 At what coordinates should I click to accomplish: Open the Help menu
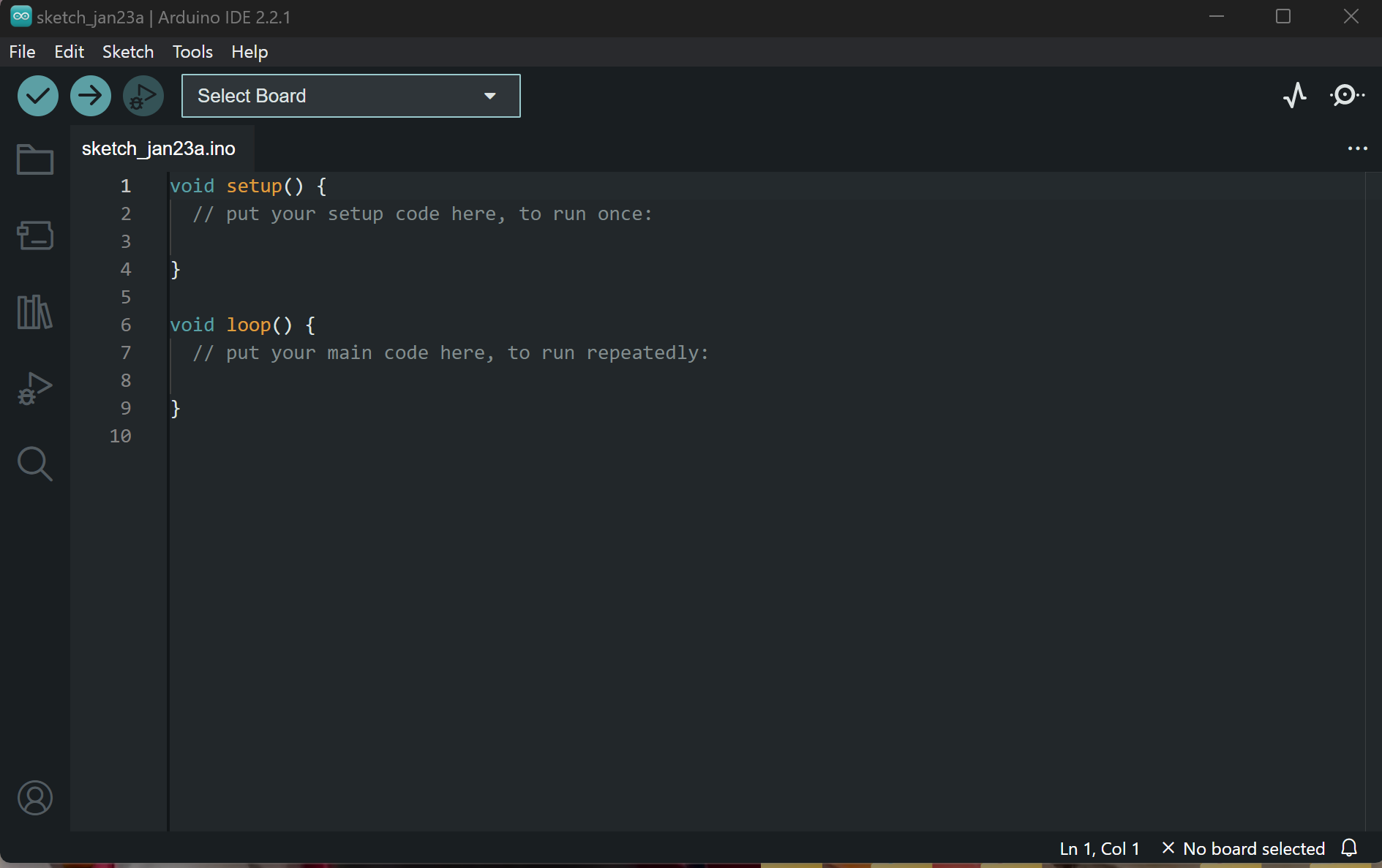[x=249, y=52]
